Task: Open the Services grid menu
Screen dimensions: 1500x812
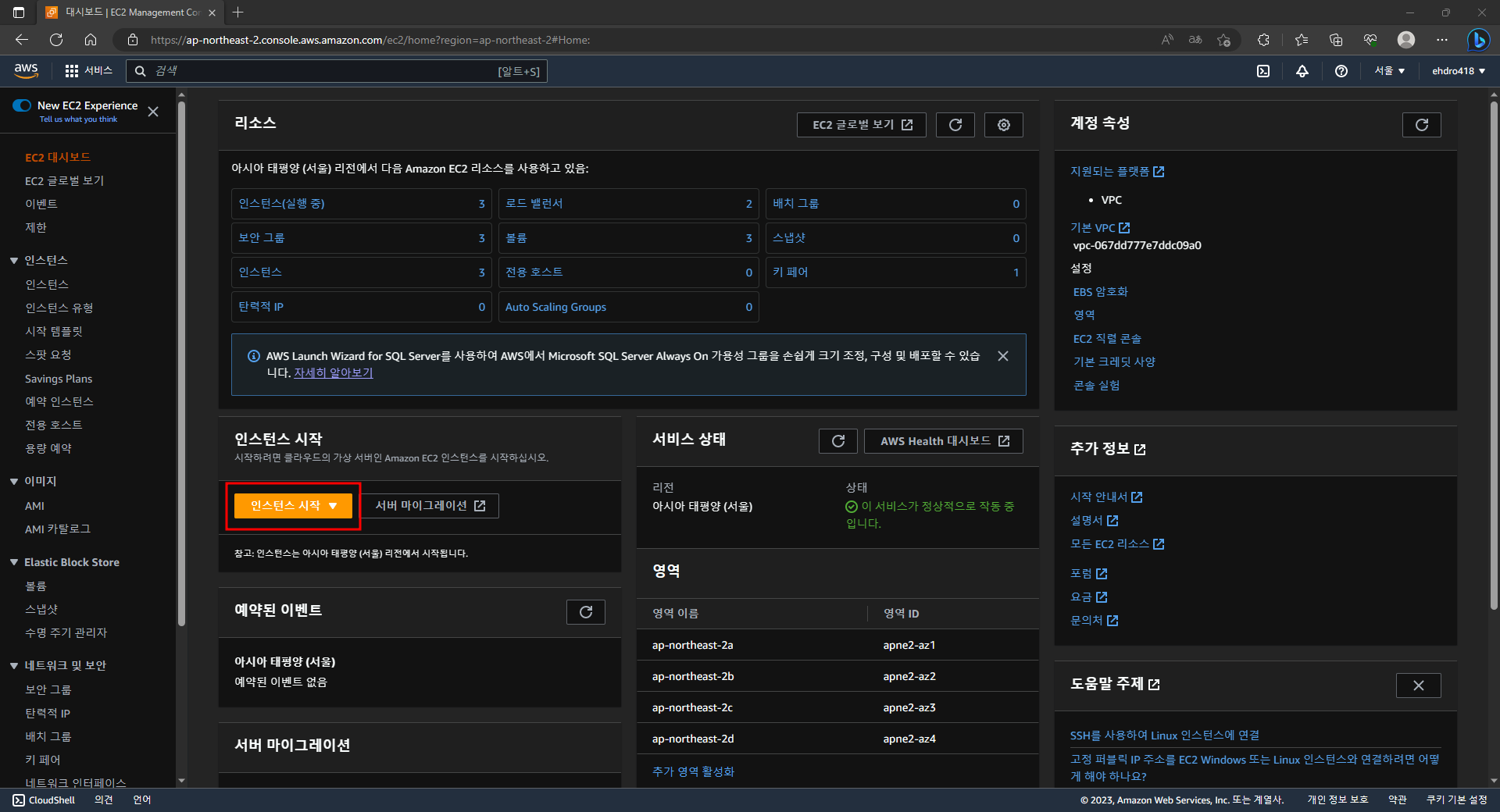Action: point(88,71)
